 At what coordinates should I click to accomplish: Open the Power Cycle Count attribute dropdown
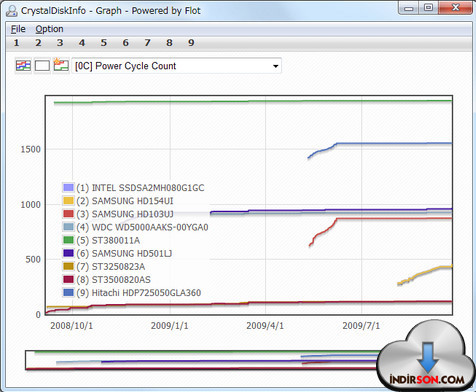pos(176,66)
